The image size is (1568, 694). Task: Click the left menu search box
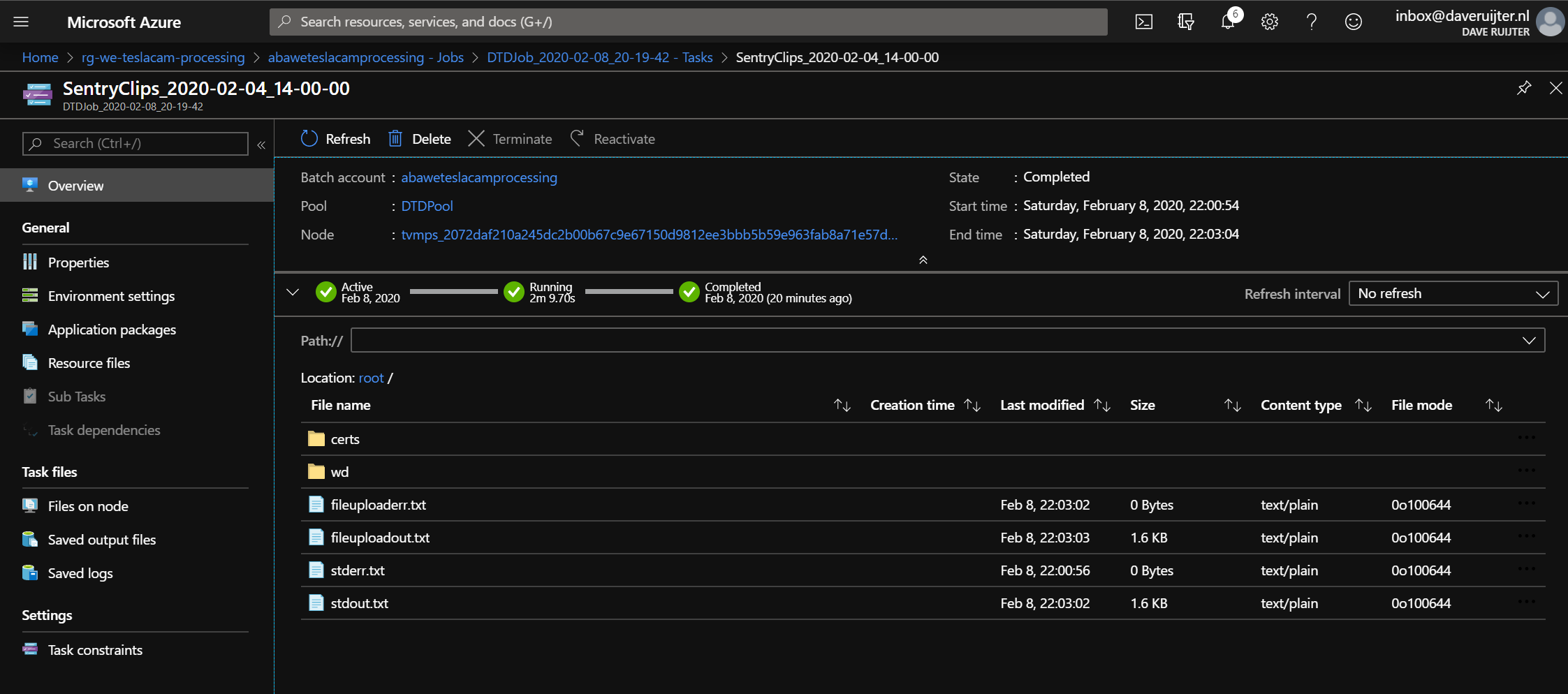pos(135,143)
